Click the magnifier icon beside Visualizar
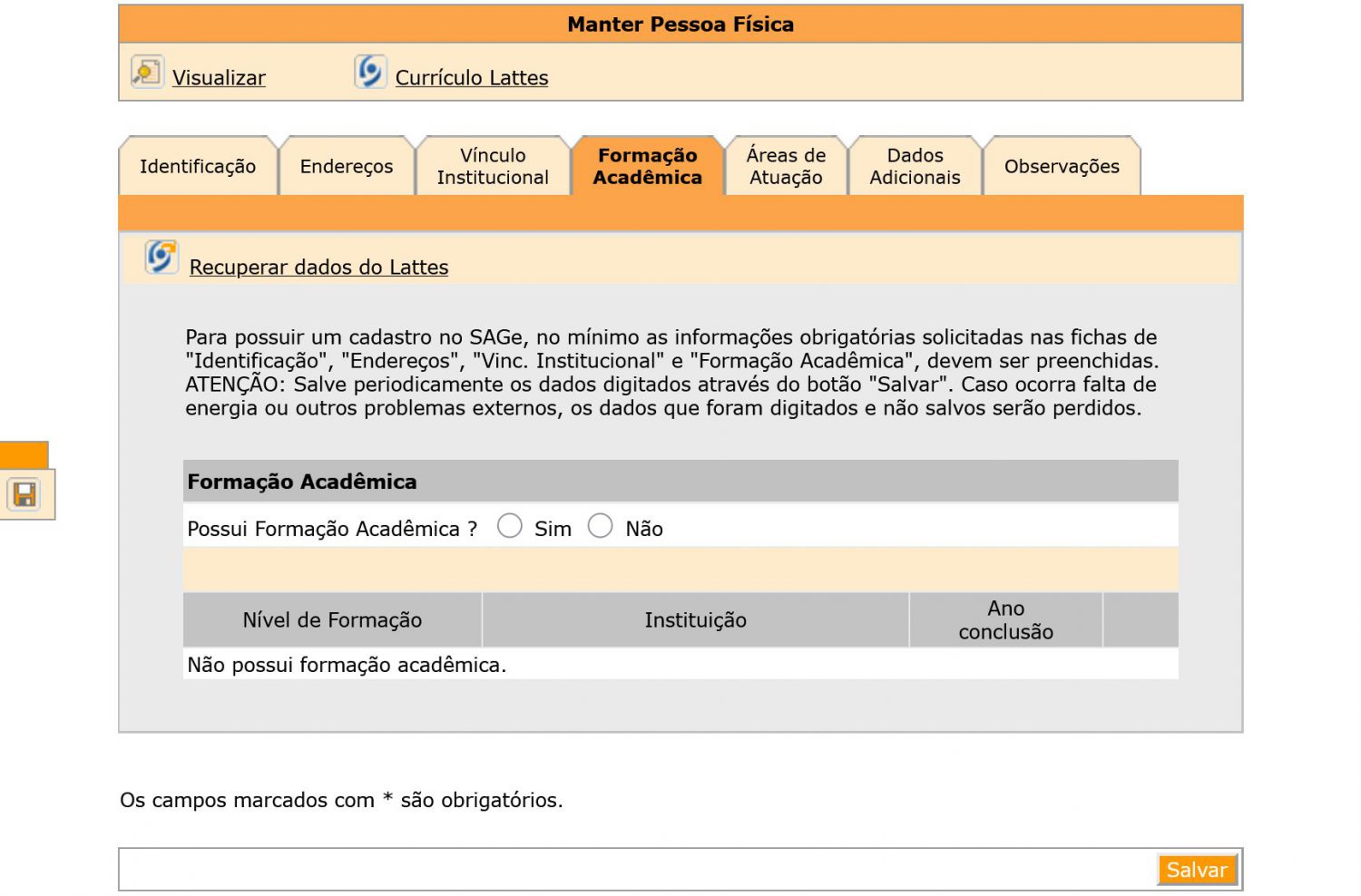This screenshot has width=1361, height=896. (146, 72)
